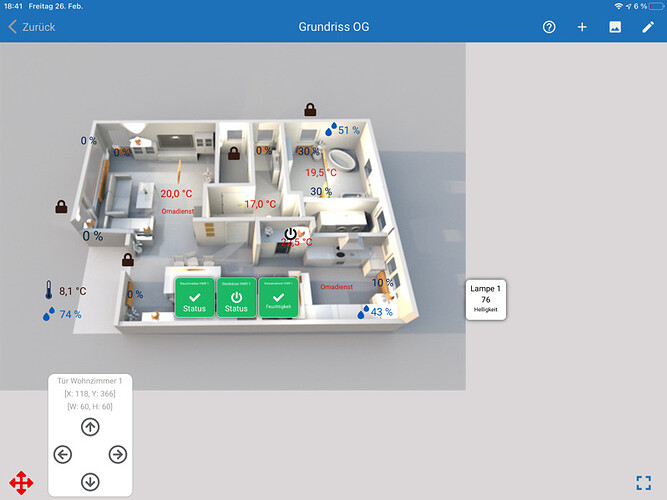This screenshot has height=500, width=667.
Task: Tap the pencil edit icon
Action: tap(648, 27)
